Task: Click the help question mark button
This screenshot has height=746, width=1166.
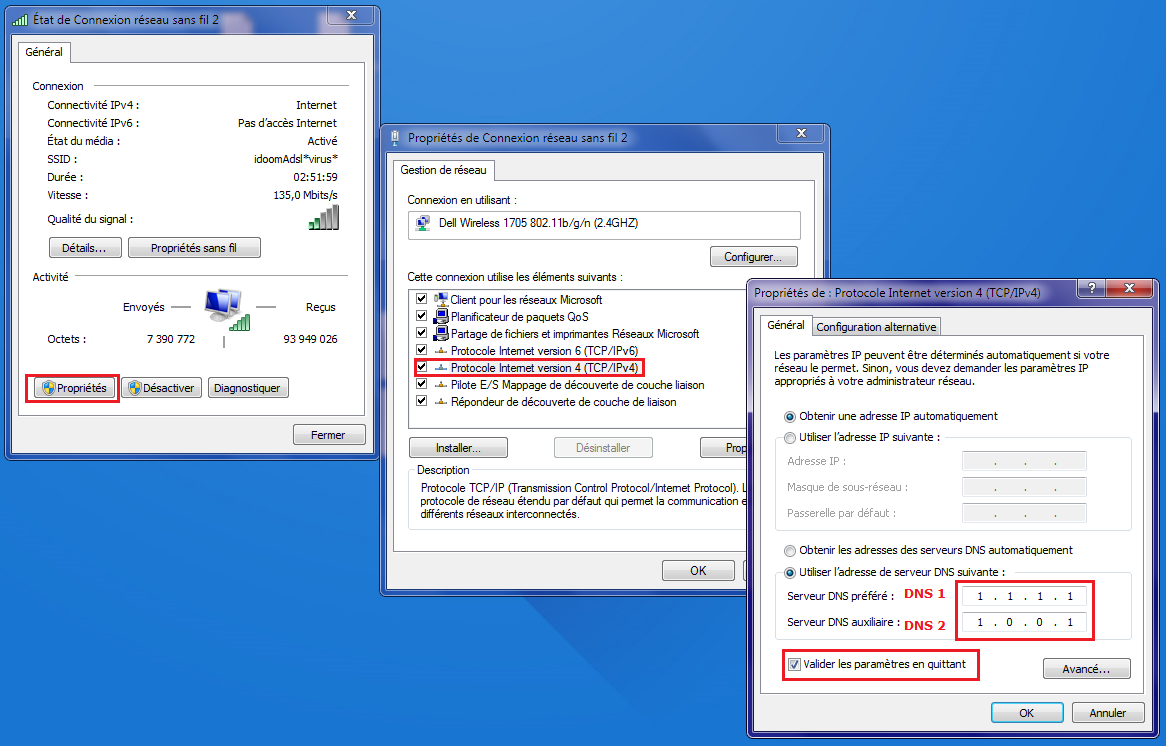Action: point(1091,289)
